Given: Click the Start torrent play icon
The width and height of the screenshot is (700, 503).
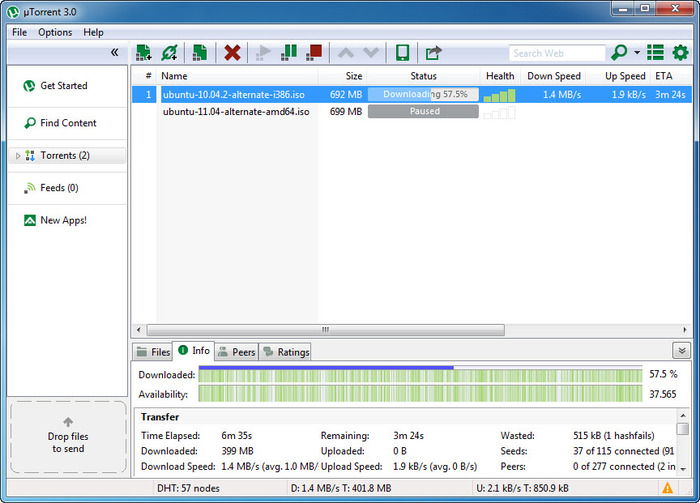Looking at the screenshot, I should click(263, 53).
